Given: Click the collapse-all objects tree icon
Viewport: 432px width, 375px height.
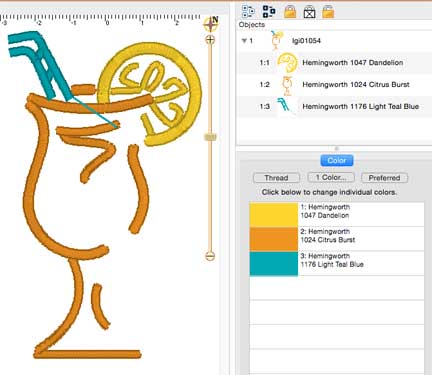Looking at the screenshot, I should click(248, 12).
